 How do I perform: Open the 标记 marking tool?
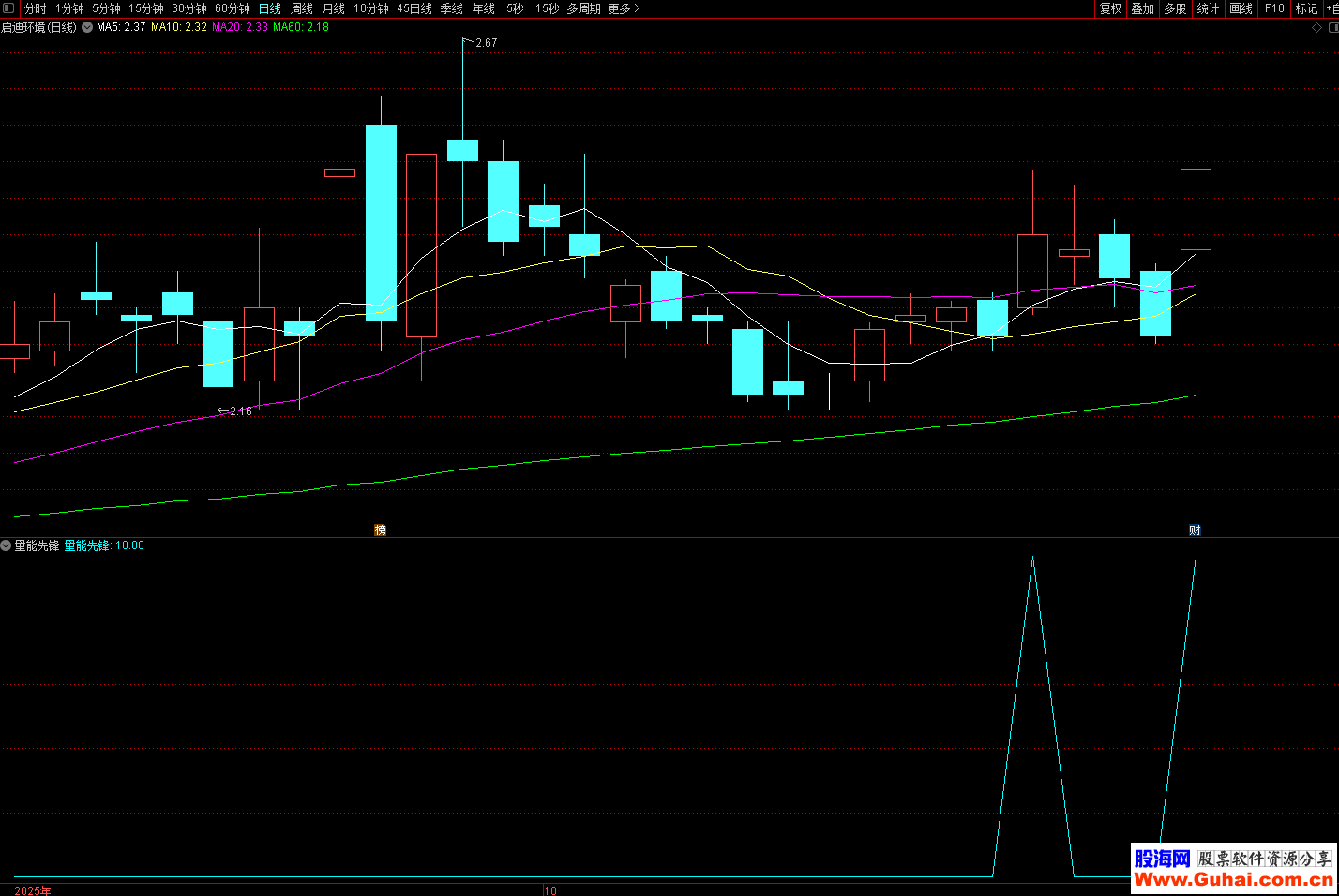point(1306,8)
